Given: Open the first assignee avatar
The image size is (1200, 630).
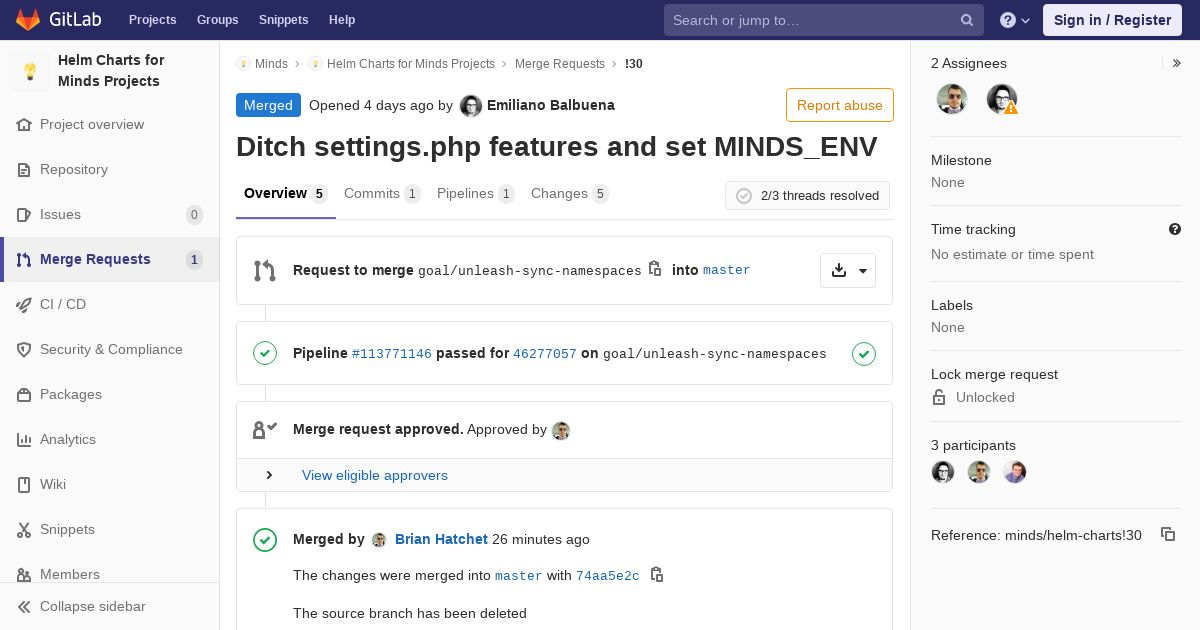Looking at the screenshot, I should coord(952,99).
